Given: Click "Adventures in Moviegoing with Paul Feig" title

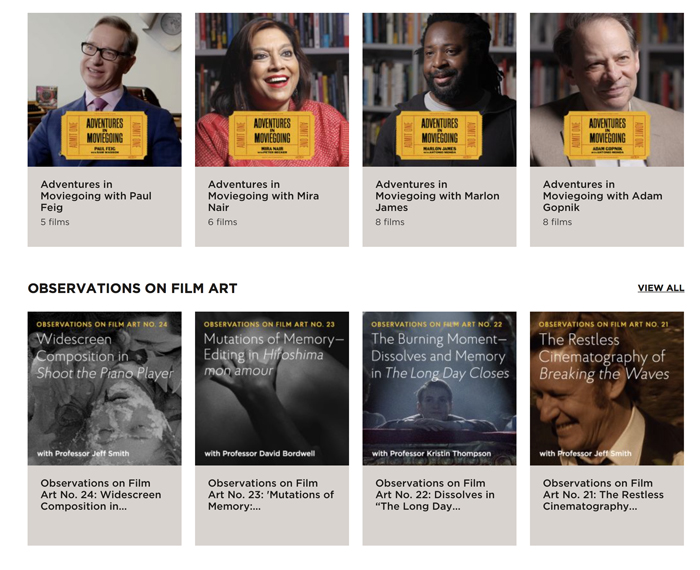Looking at the screenshot, I should (x=96, y=190).
